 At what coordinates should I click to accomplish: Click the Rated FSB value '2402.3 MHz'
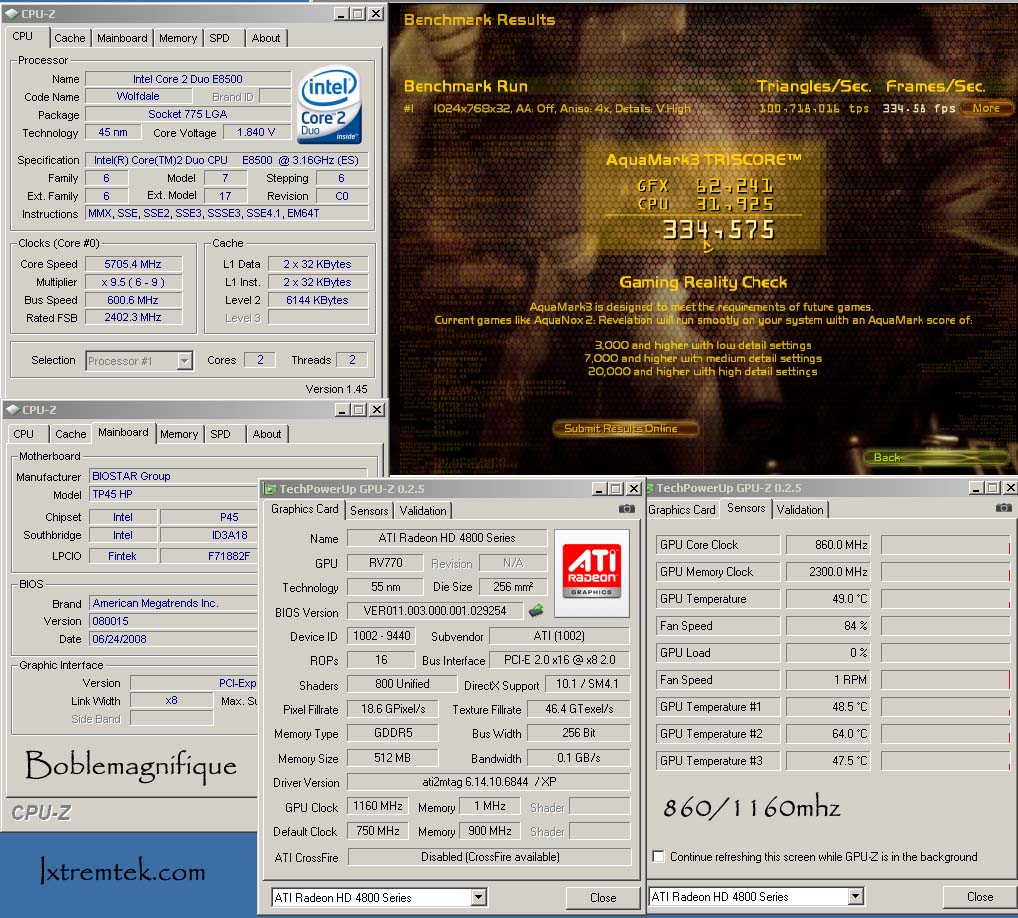(133, 317)
